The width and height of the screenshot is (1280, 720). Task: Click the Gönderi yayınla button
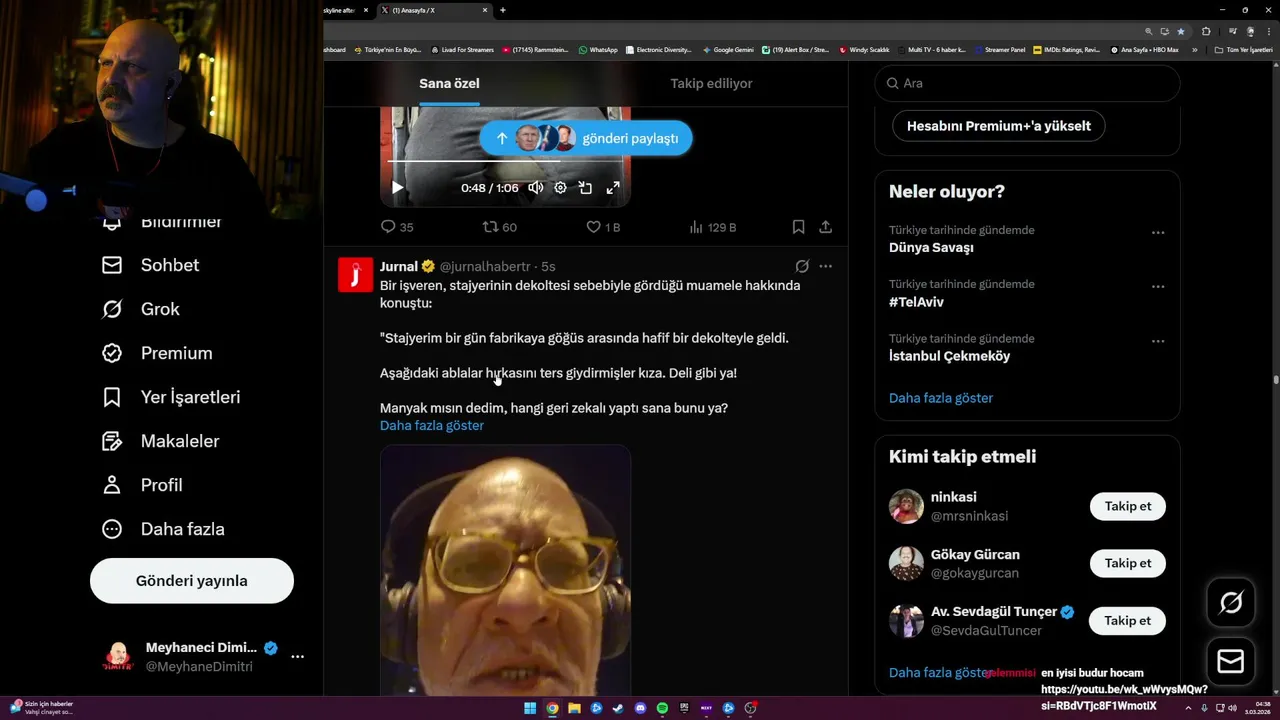click(x=192, y=581)
